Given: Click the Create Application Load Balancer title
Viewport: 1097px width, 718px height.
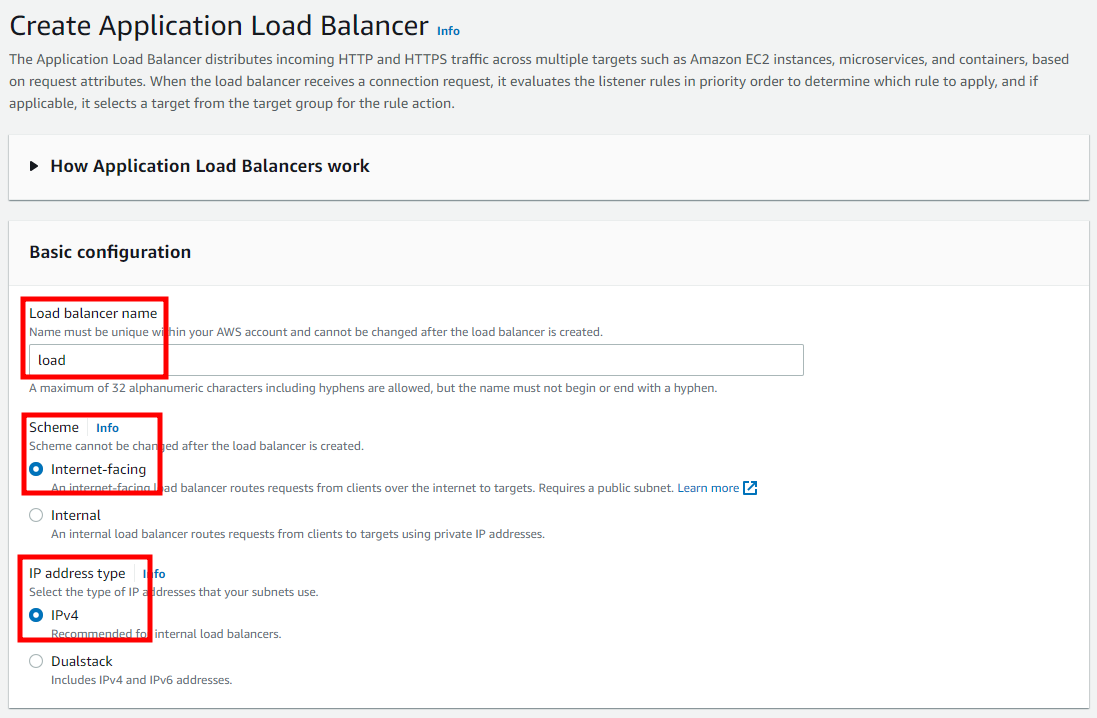Looking at the screenshot, I should [219, 26].
